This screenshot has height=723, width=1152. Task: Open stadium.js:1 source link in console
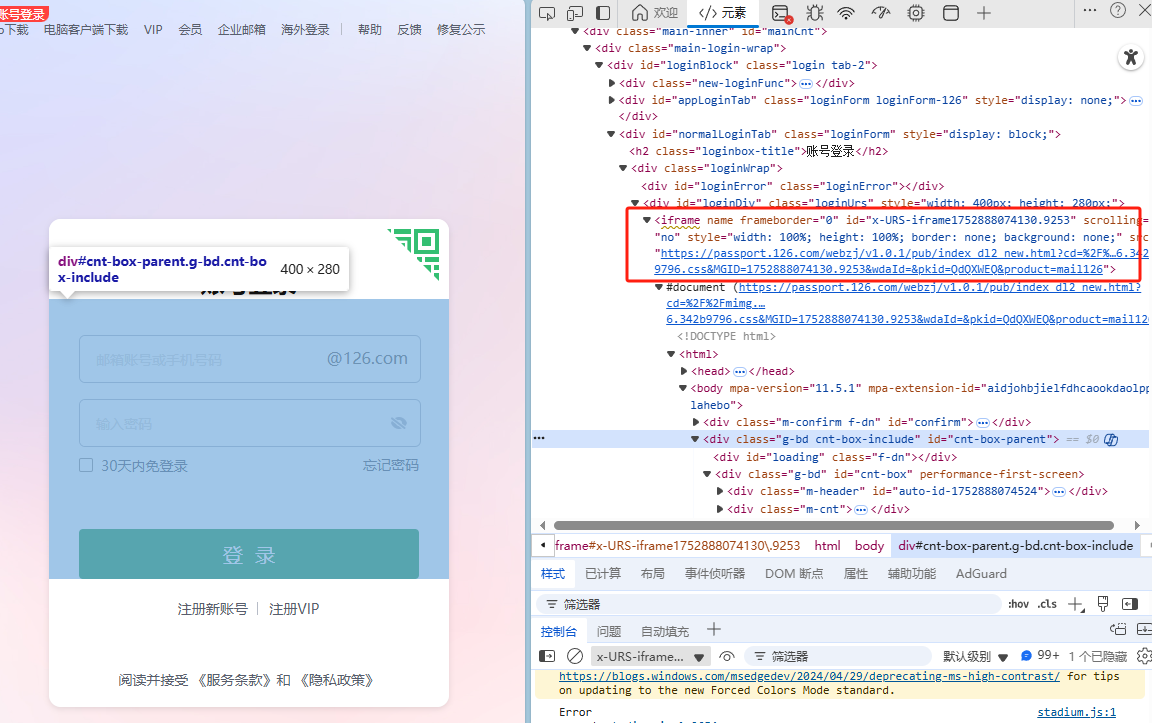(x=1076, y=712)
